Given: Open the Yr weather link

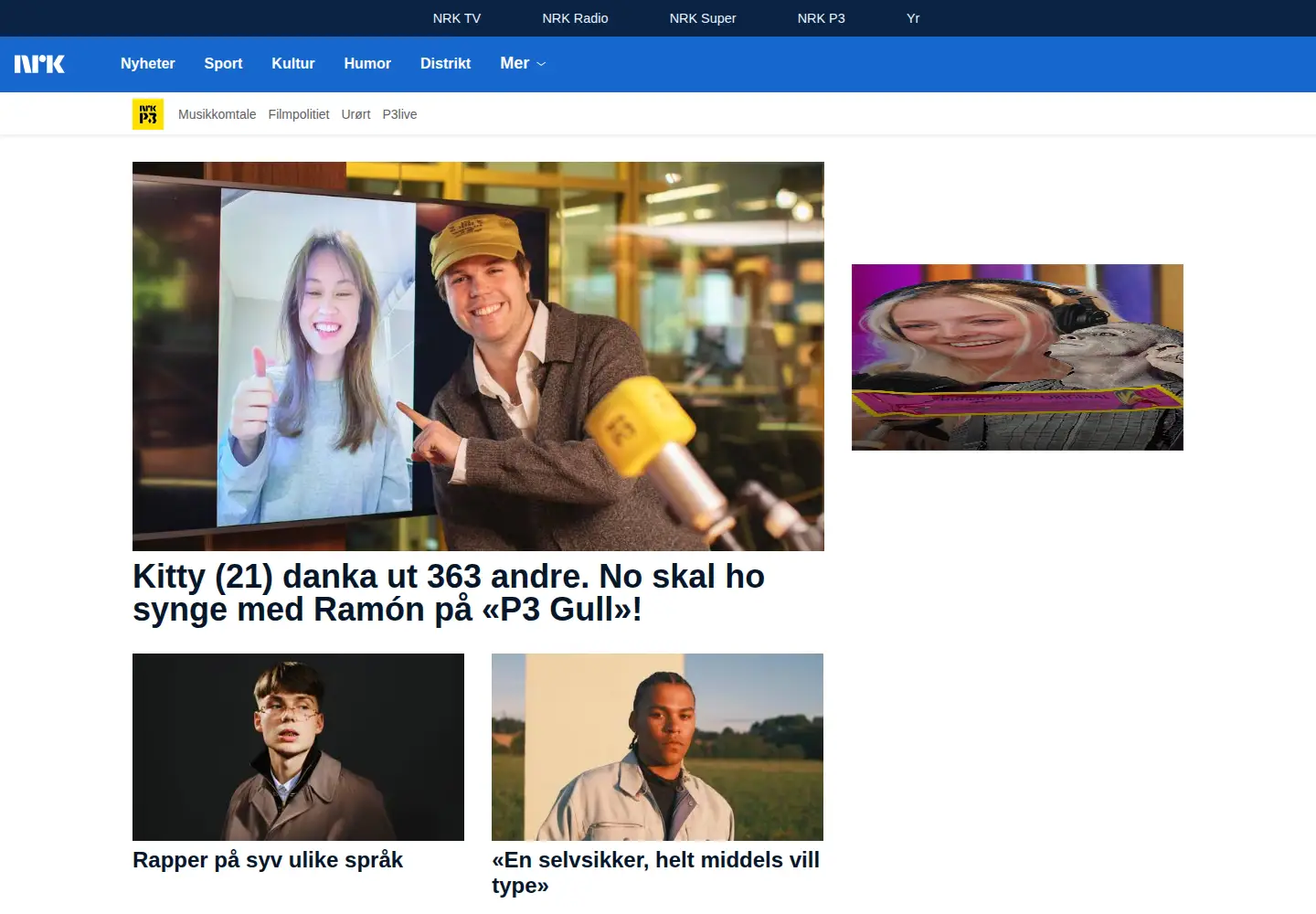Looking at the screenshot, I should (913, 18).
